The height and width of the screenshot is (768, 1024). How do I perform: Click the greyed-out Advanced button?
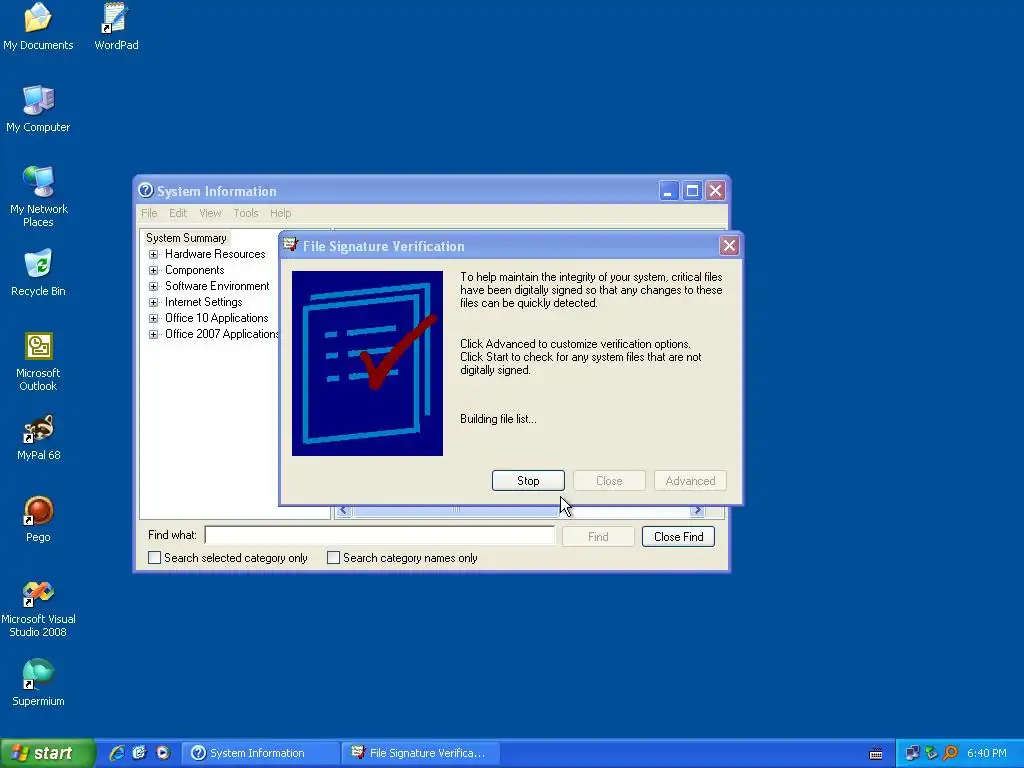point(690,481)
